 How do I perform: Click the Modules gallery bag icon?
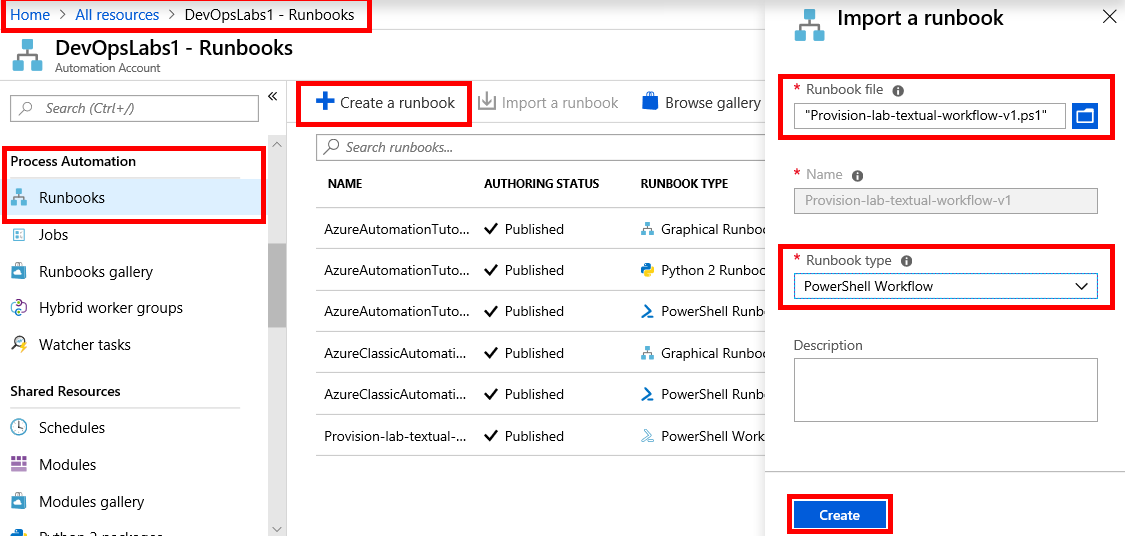coord(19,502)
